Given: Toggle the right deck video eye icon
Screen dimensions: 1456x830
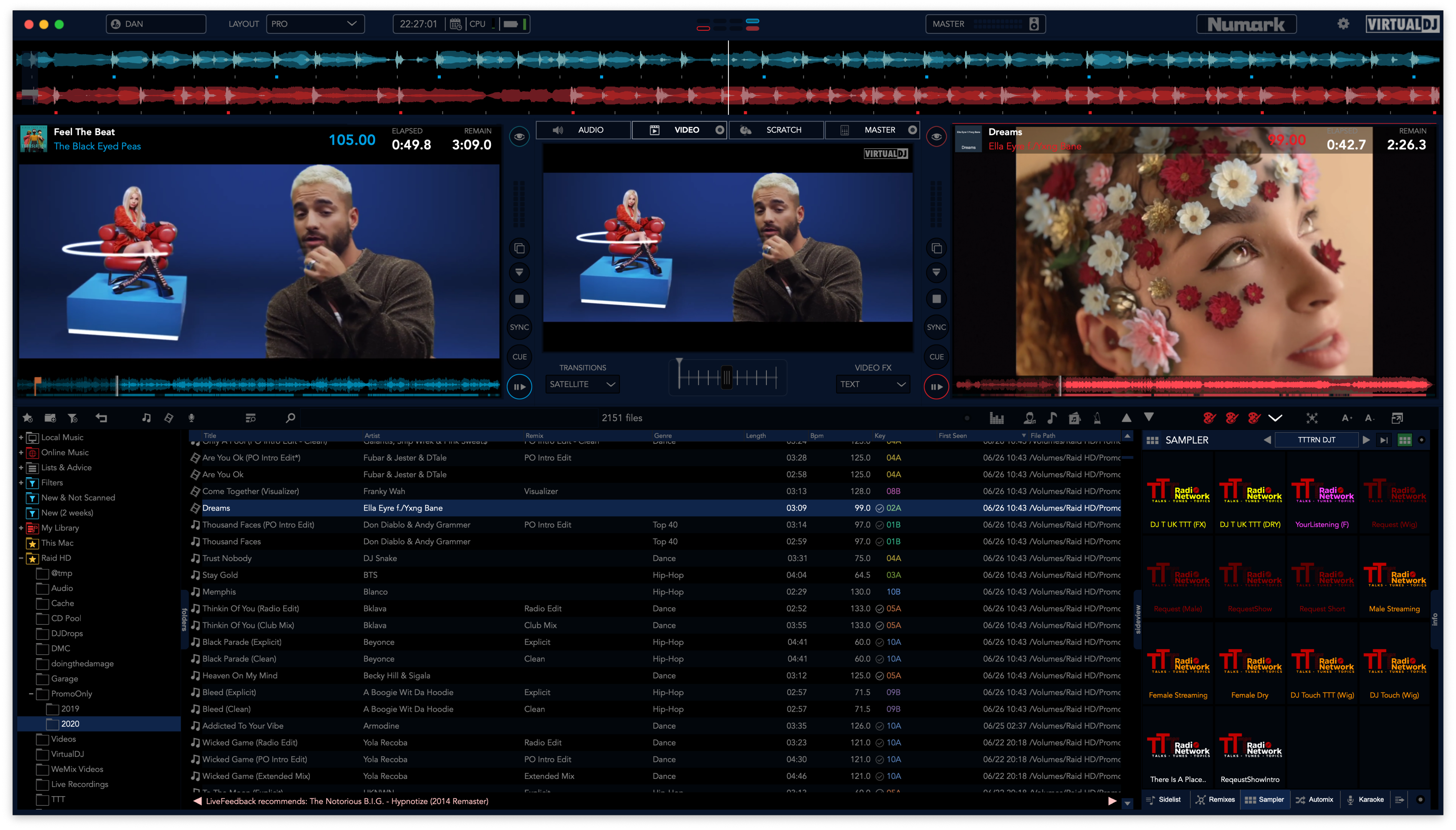Looking at the screenshot, I should click(936, 137).
